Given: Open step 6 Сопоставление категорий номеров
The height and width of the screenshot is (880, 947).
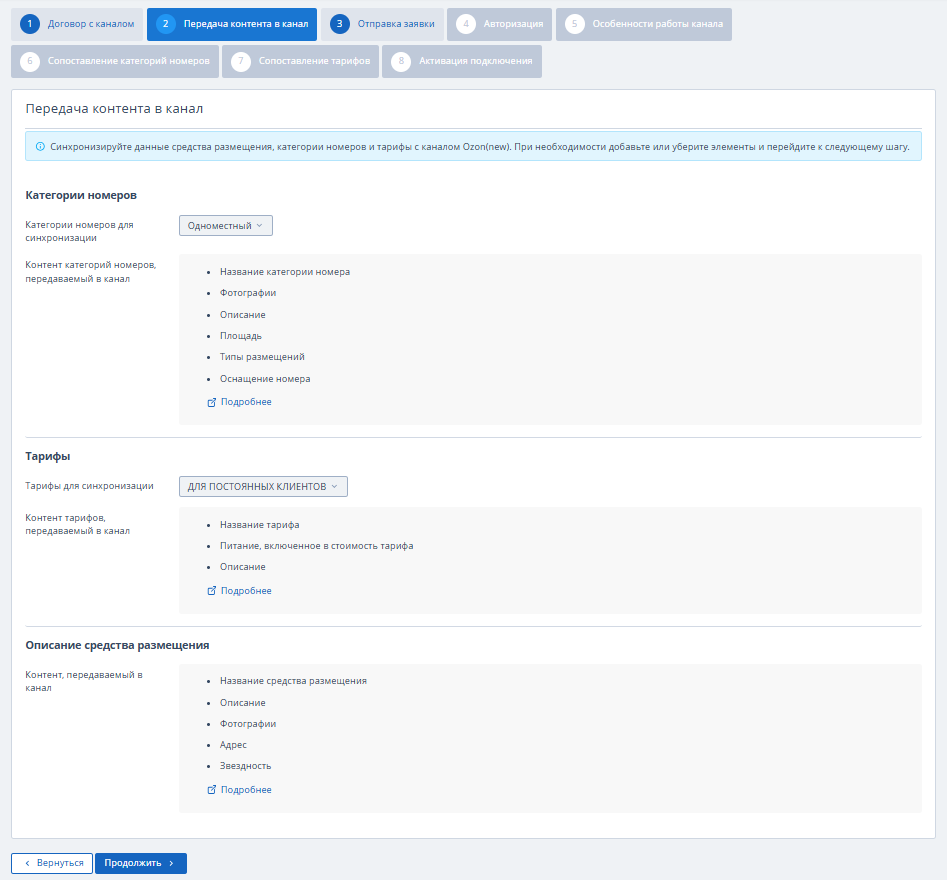Looking at the screenshot, I should point(115,61).
